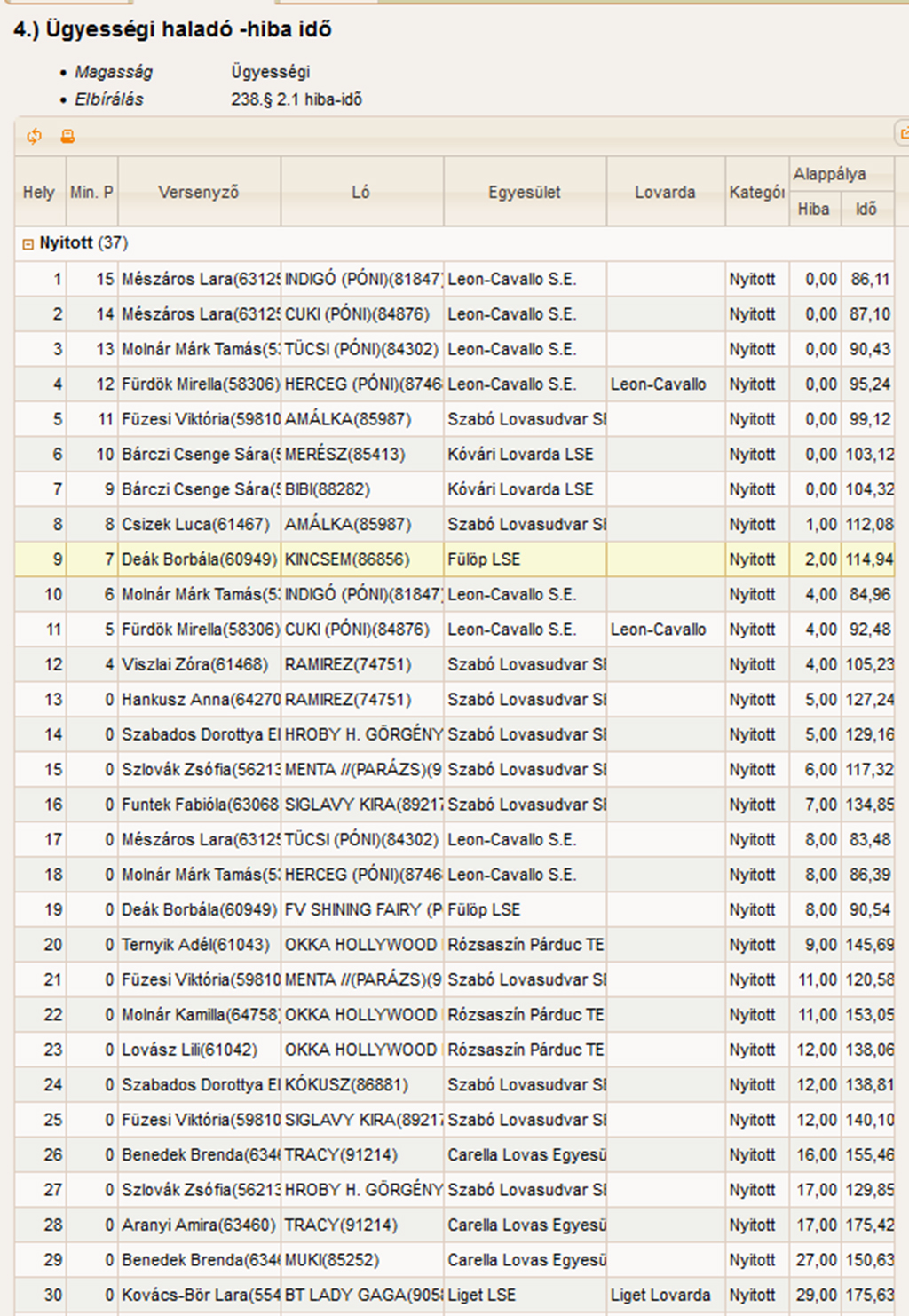Click the orange print icon
909x1316 pixels.
point(67,136)
